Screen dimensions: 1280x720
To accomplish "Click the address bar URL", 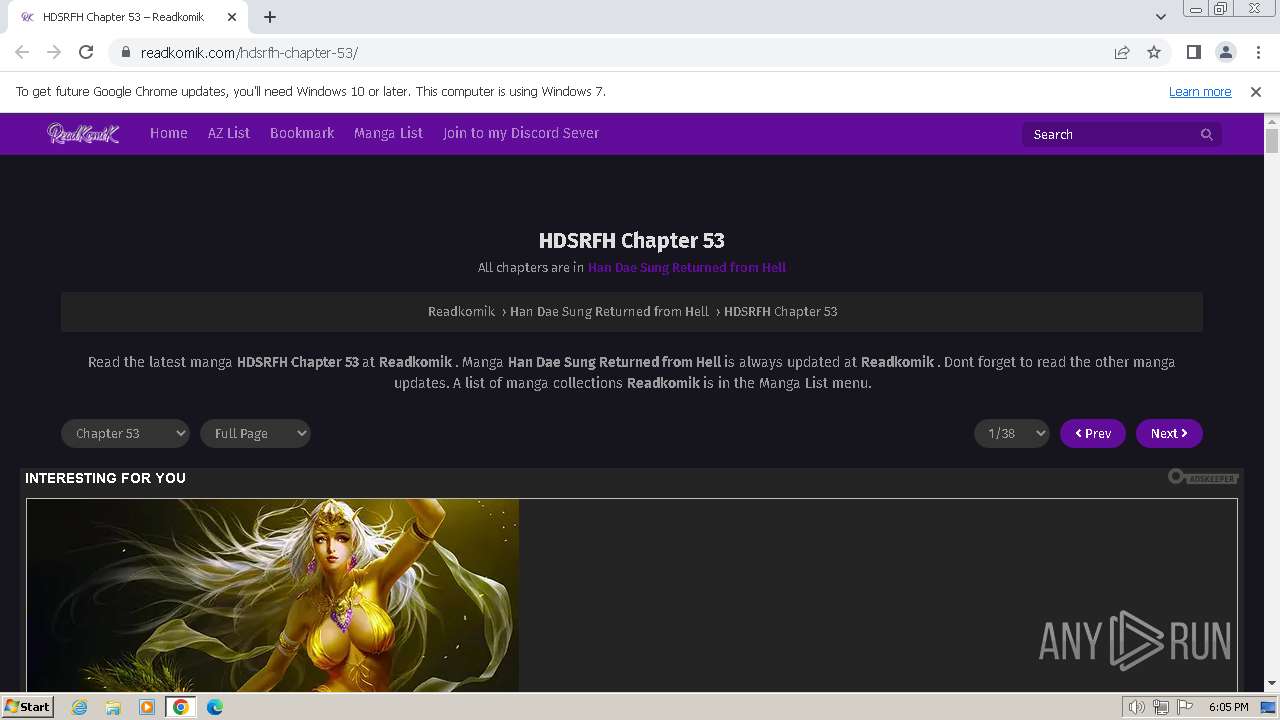I will 249,53.
